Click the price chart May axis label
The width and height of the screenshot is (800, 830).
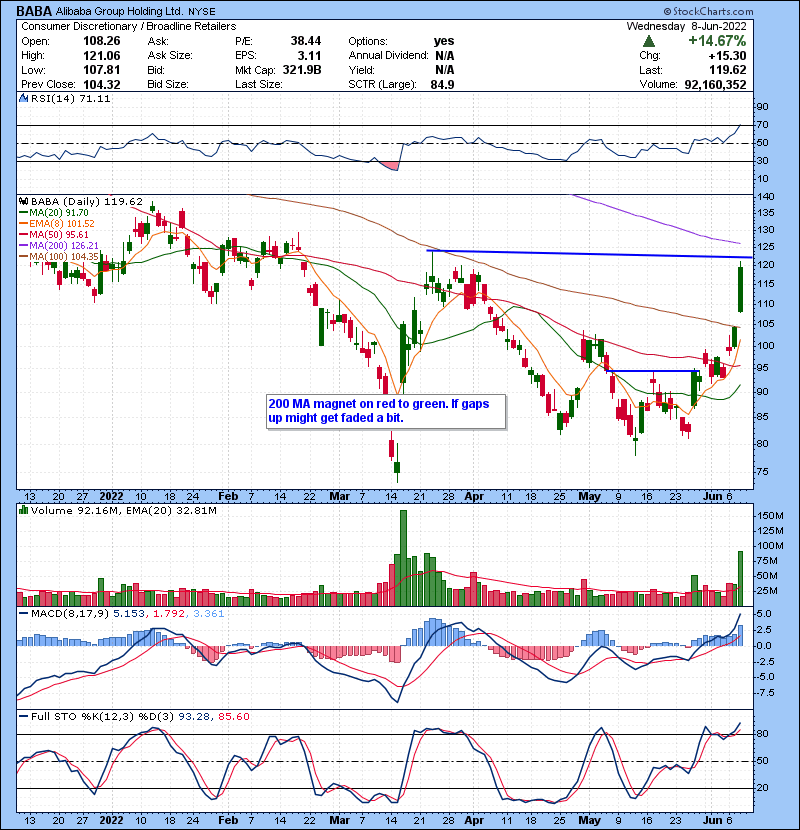[x=589, y=497]
